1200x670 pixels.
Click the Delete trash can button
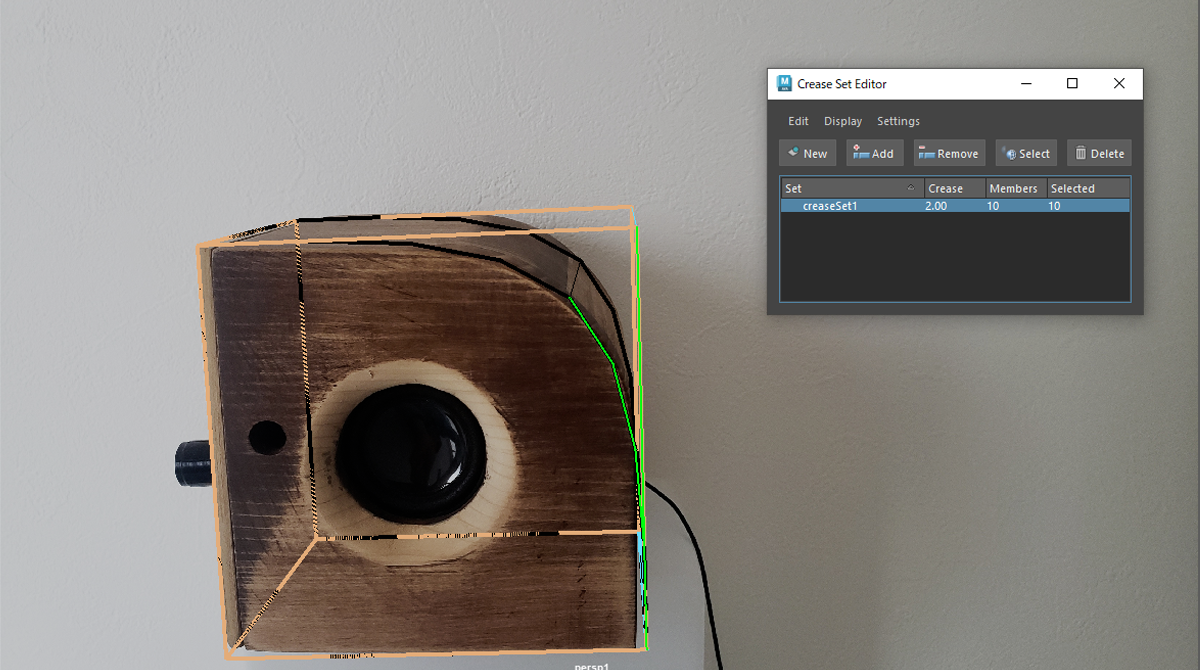click(1099, 153)
